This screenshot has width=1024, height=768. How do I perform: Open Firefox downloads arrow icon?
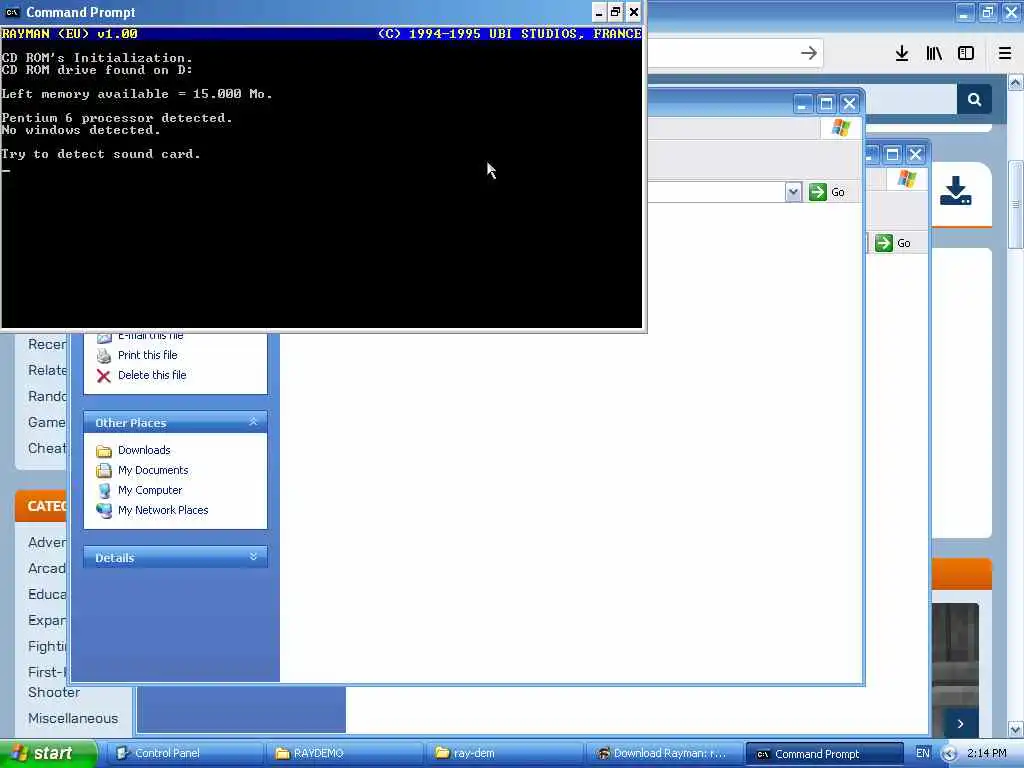[902, 54]
